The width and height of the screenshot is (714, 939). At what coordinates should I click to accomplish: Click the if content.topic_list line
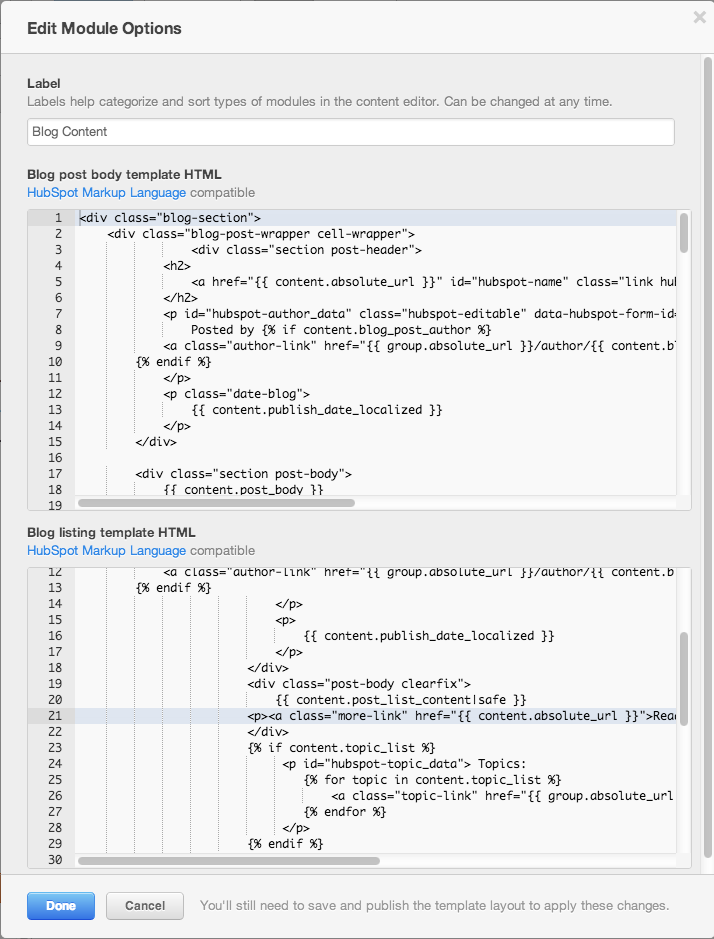(x=341, y=748)
